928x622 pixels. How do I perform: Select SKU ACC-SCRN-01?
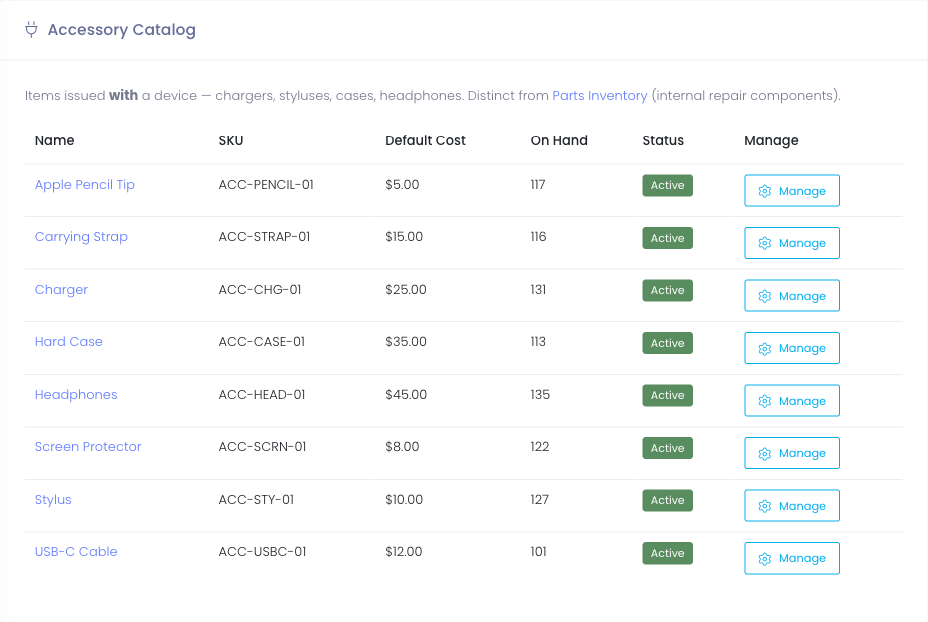point(262,447)
